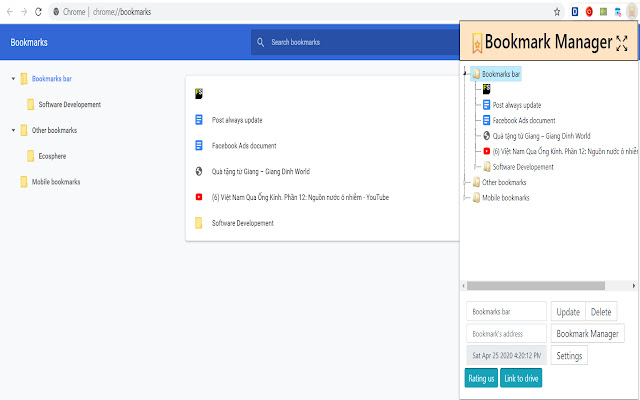
Task: Focus the Bookmark's address input field
Action: pos(506,333)
